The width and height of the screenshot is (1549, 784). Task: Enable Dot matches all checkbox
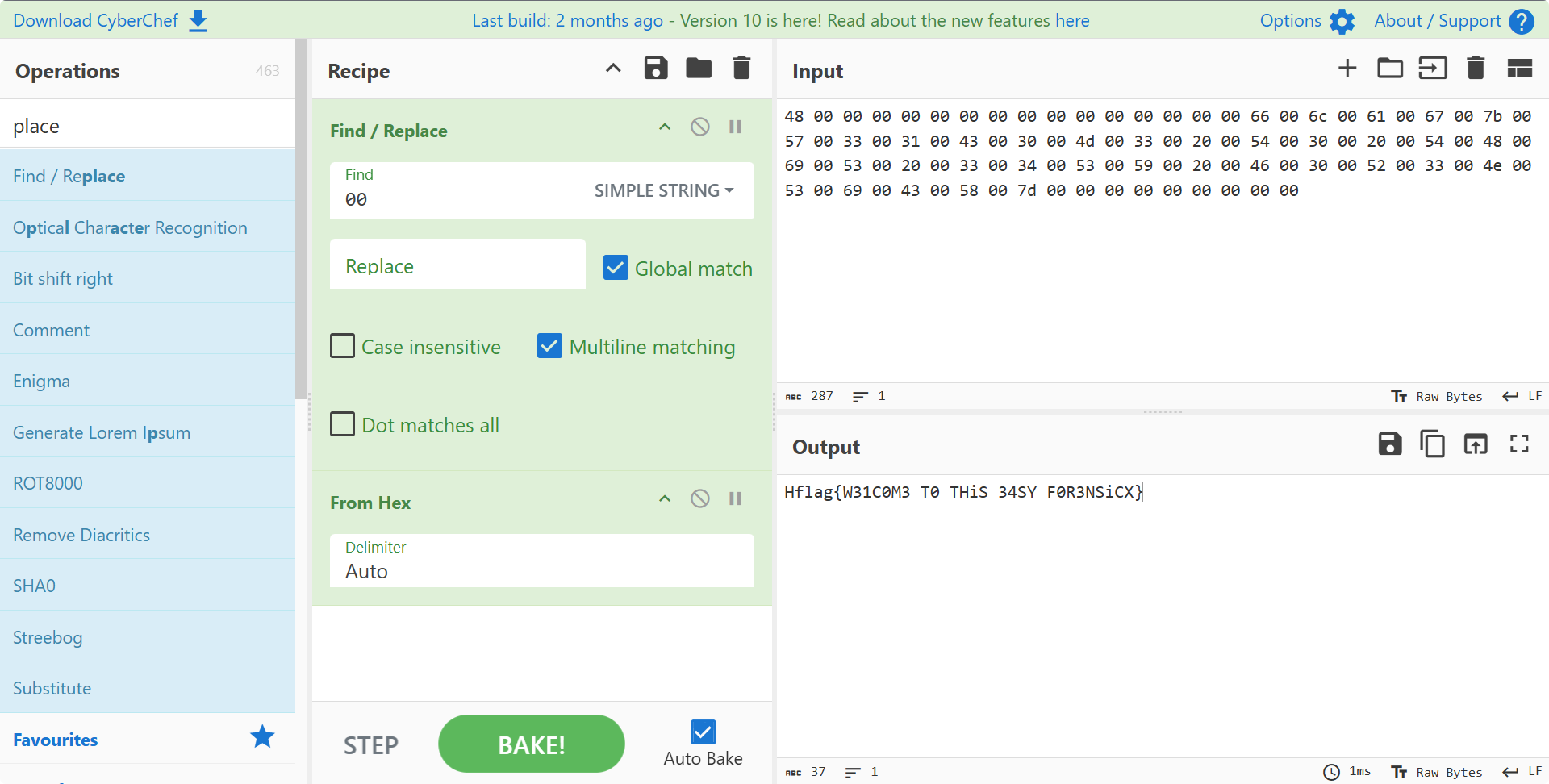click(x=342, y=424)
